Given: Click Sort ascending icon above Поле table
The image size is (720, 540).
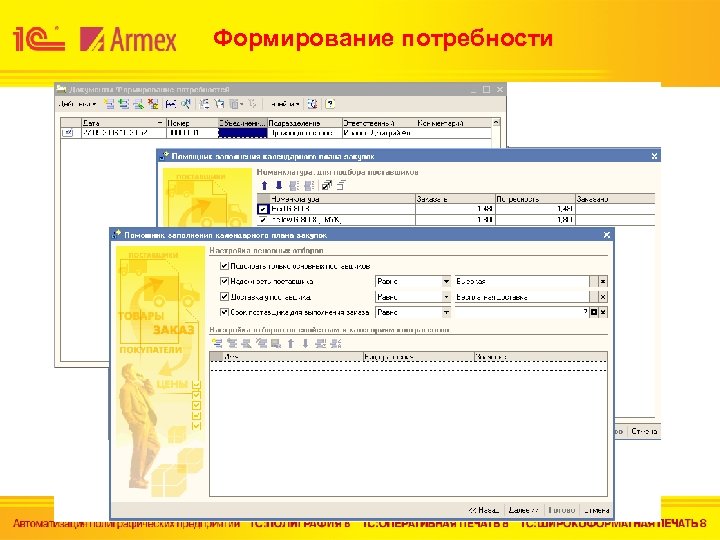Looking at the screenshot, I should [x=321, y=343].
